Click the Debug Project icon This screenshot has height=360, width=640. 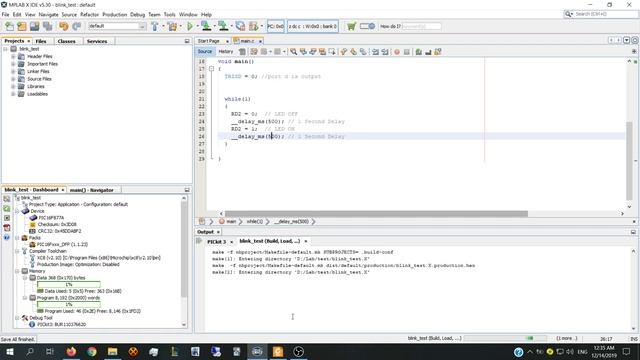point(253,27)
